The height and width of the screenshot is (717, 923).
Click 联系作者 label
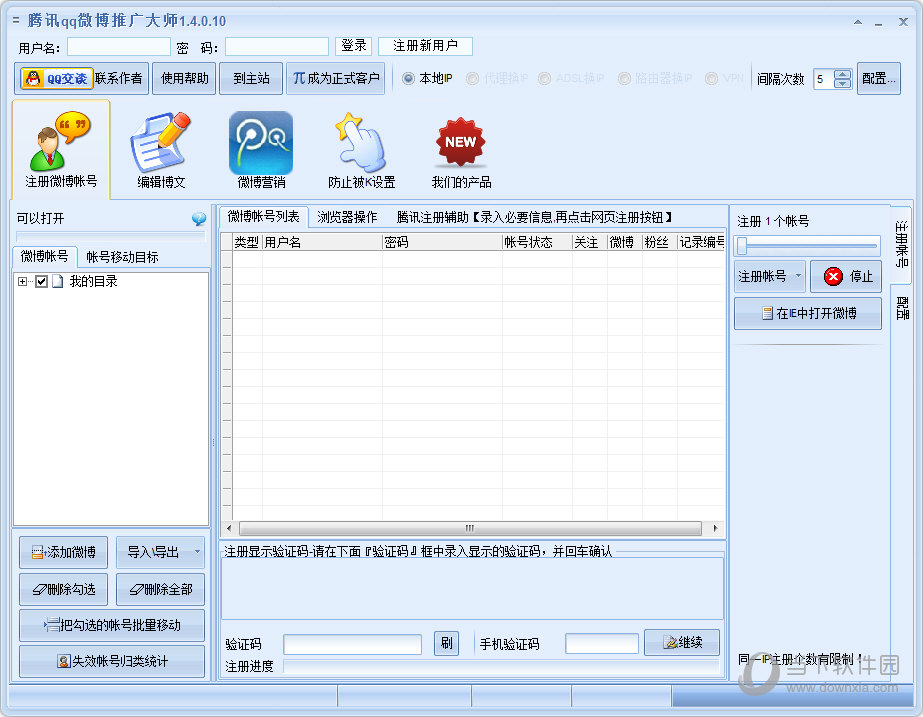[118, 78]
